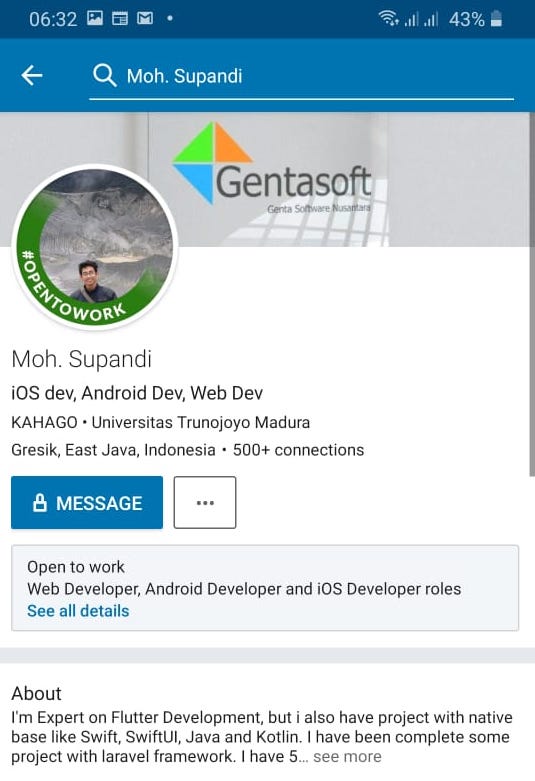Click the page scrollbar on right edge
Viewport: 535px width, 781px height.
click(x=532, y=294)
